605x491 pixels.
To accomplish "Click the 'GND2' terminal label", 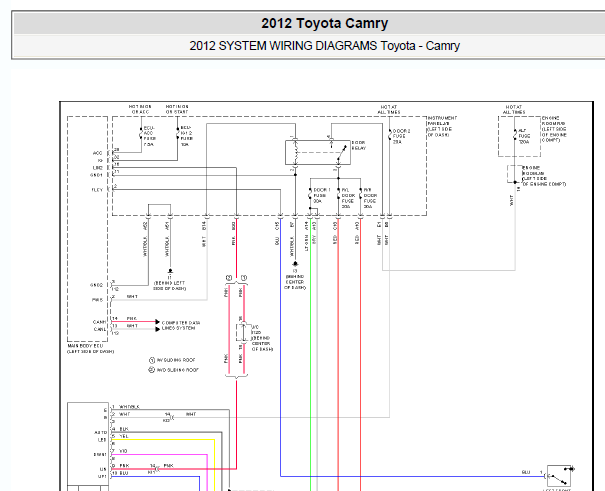I will coord(96,285).
